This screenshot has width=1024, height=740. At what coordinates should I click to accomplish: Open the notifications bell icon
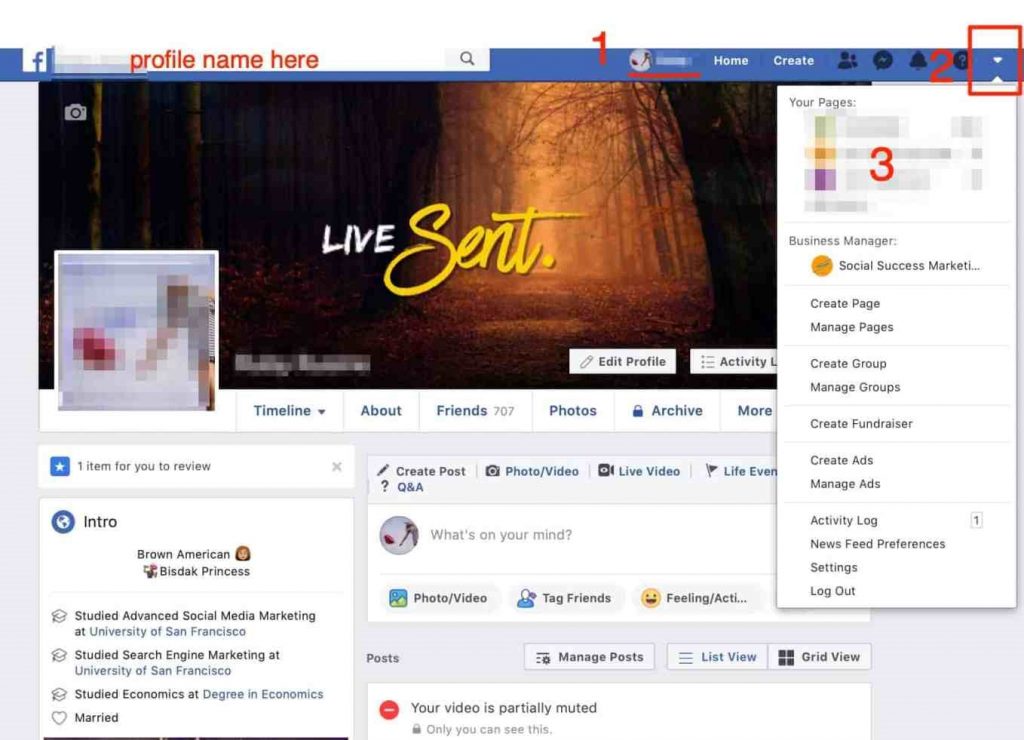[917, 61]
